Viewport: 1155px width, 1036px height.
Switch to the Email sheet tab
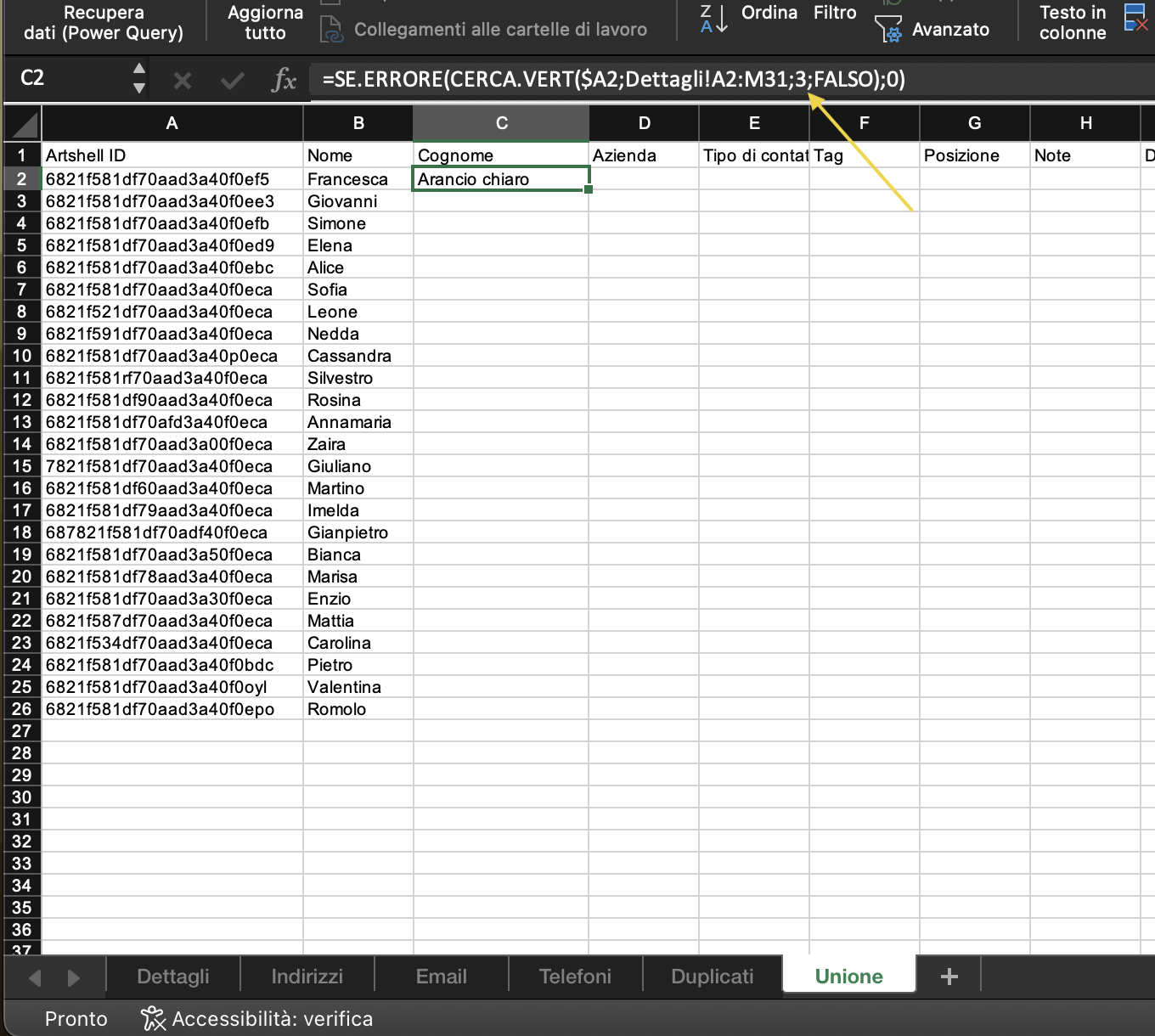[442, 977]
